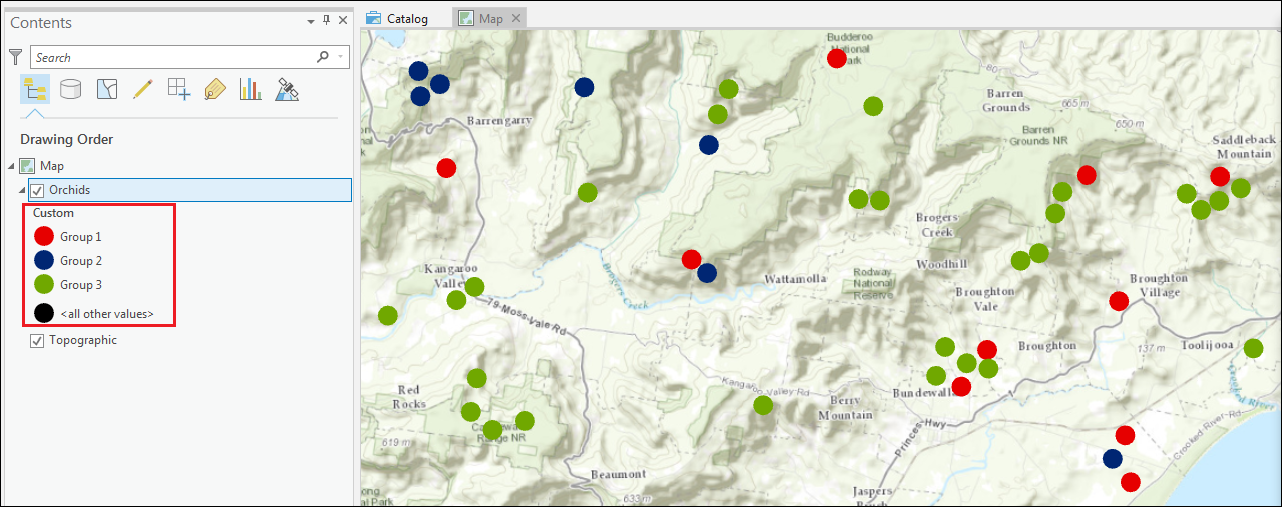Select List By Editing pencil icon
The height and width of the screenshot is (507, 1282).
[x=142, y=89]
